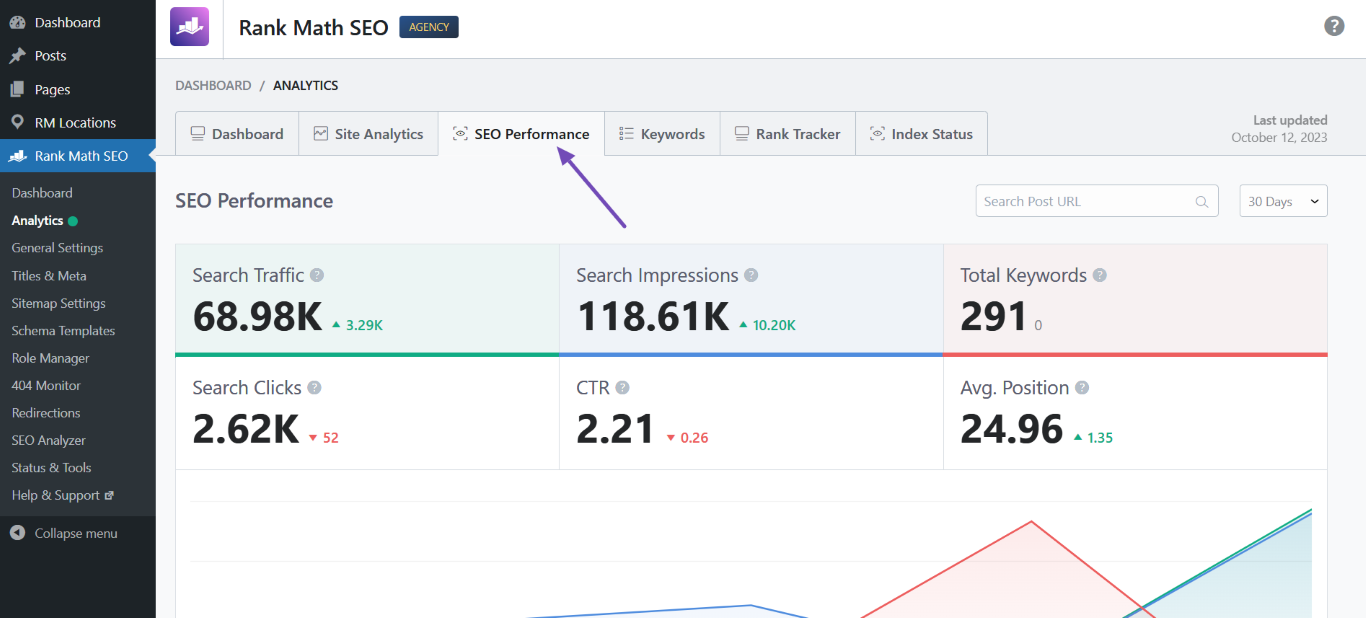Switch to the Site Analytics tab
Viewport: 1366px width, 618px height.
click(x=368, y=134)
